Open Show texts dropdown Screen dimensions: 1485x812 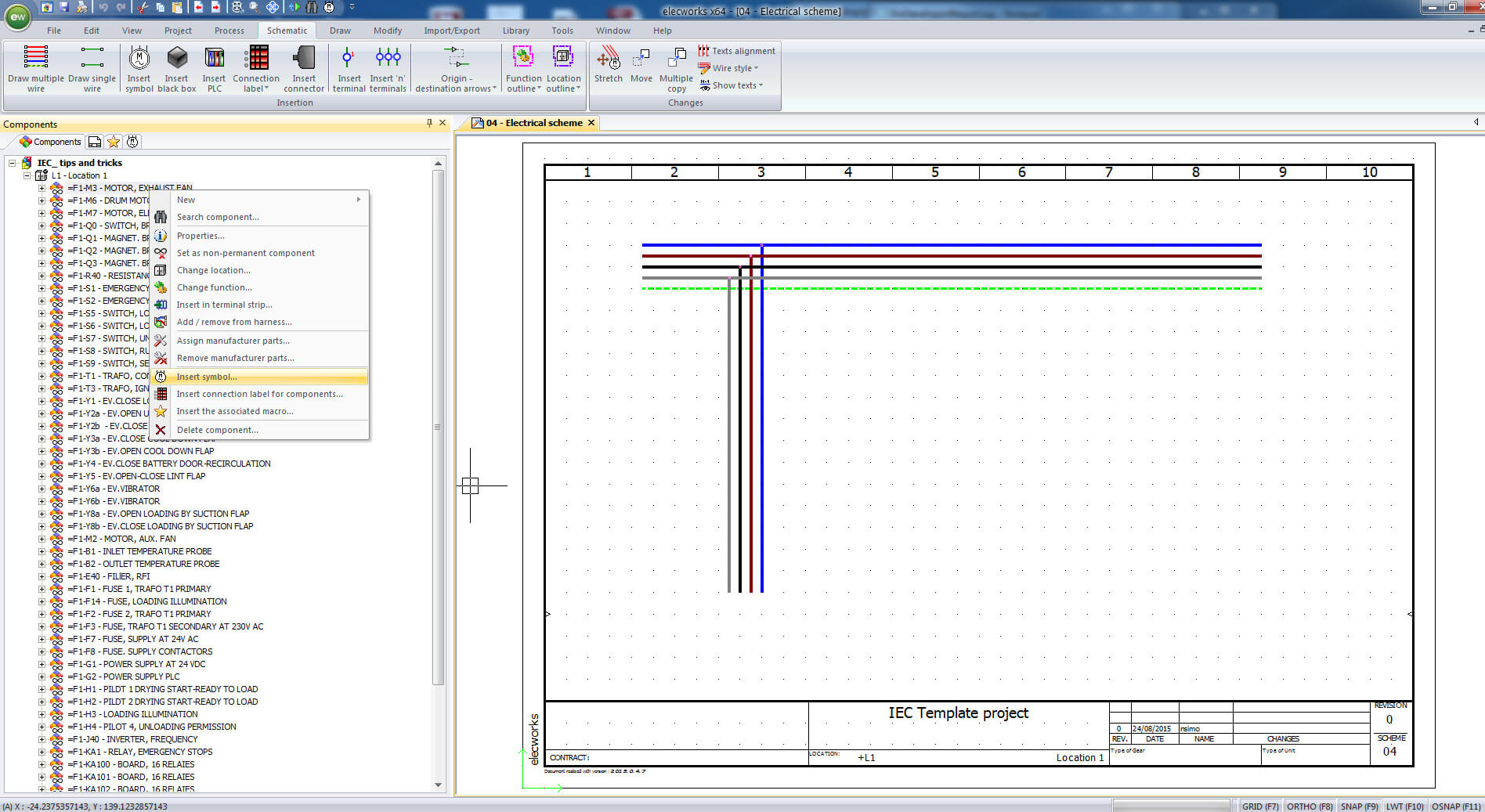(732, 85)
